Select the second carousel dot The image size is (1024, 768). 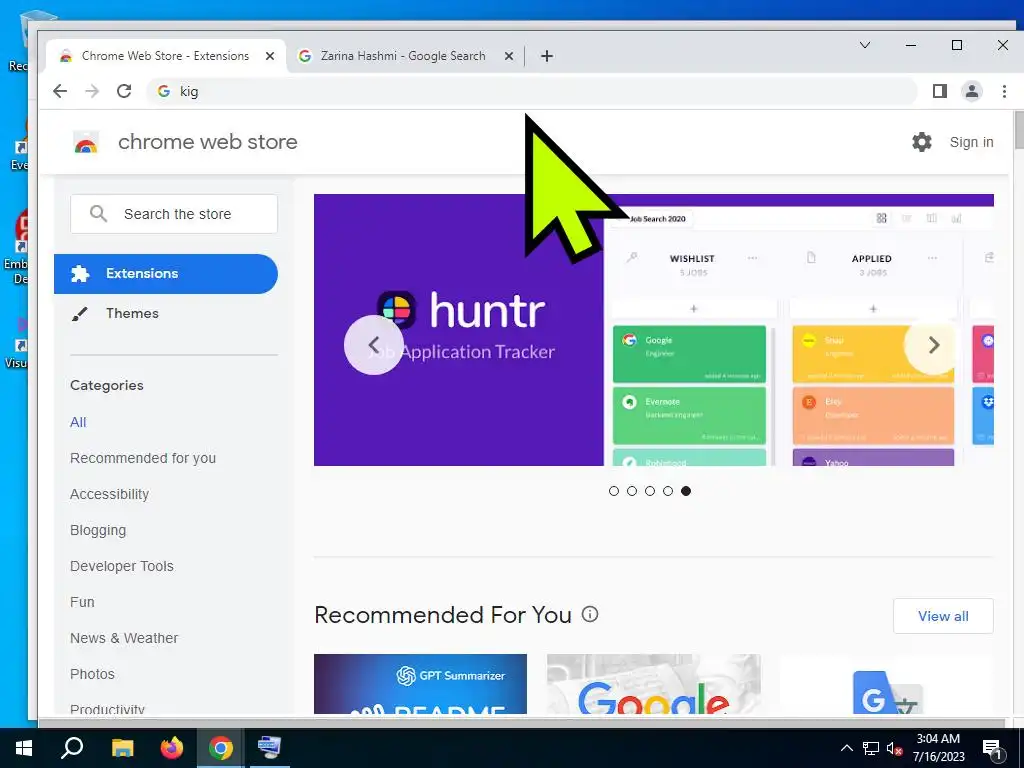(632, 491)
